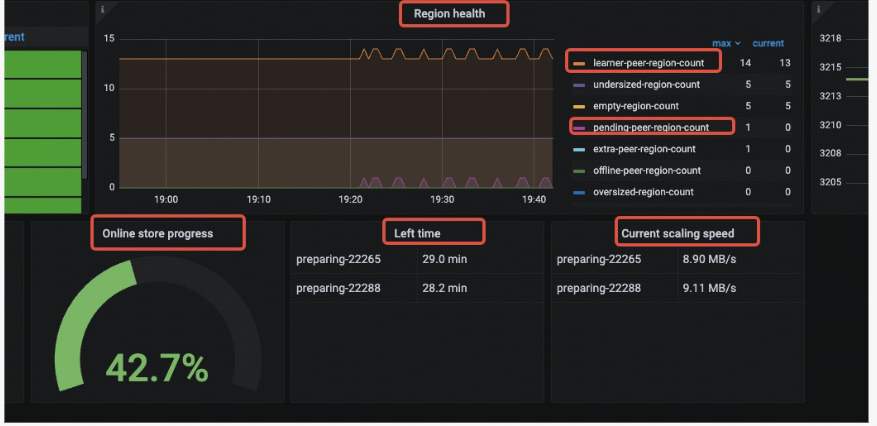Pick color for empty-region-count swatch
Image resolution: width=877 pixels, height=426 pixels.
point(579,106)
